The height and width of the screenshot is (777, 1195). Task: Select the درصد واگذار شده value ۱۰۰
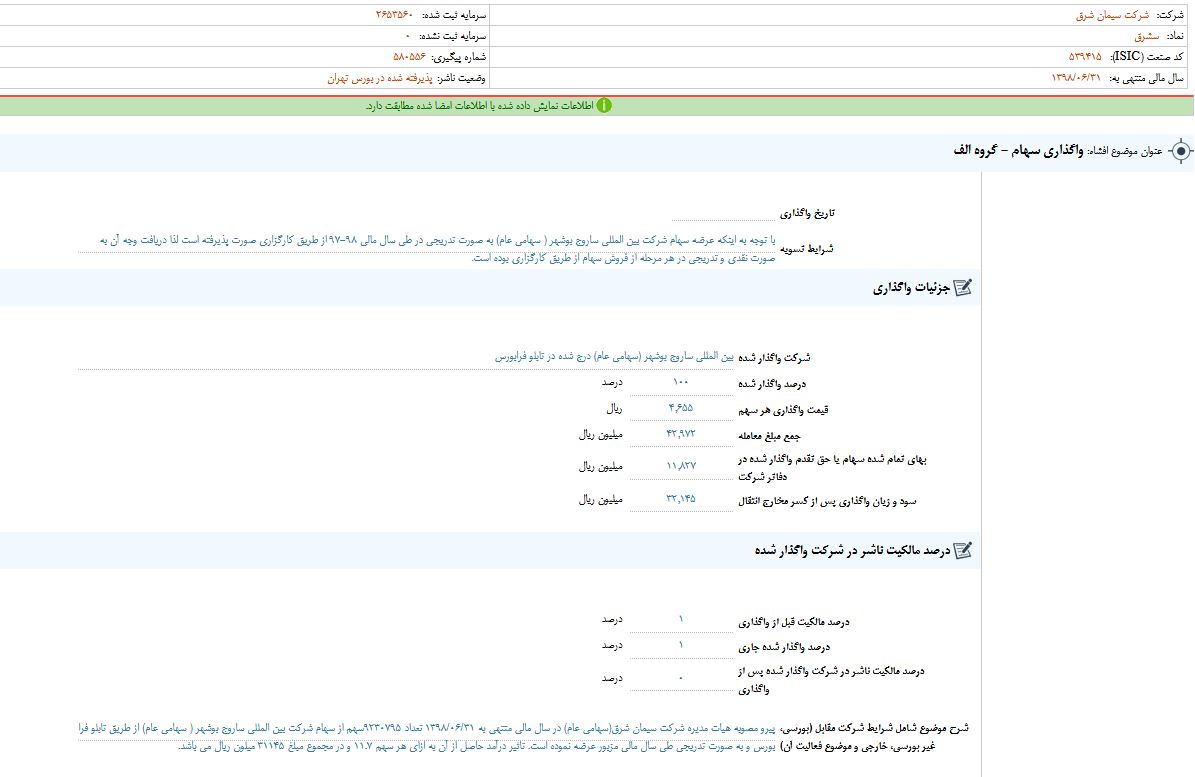pos(681,382)
